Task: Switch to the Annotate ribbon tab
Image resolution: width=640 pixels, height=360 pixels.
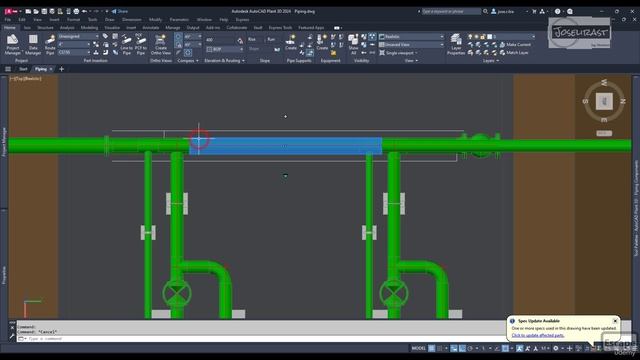Action: [151, 28]
